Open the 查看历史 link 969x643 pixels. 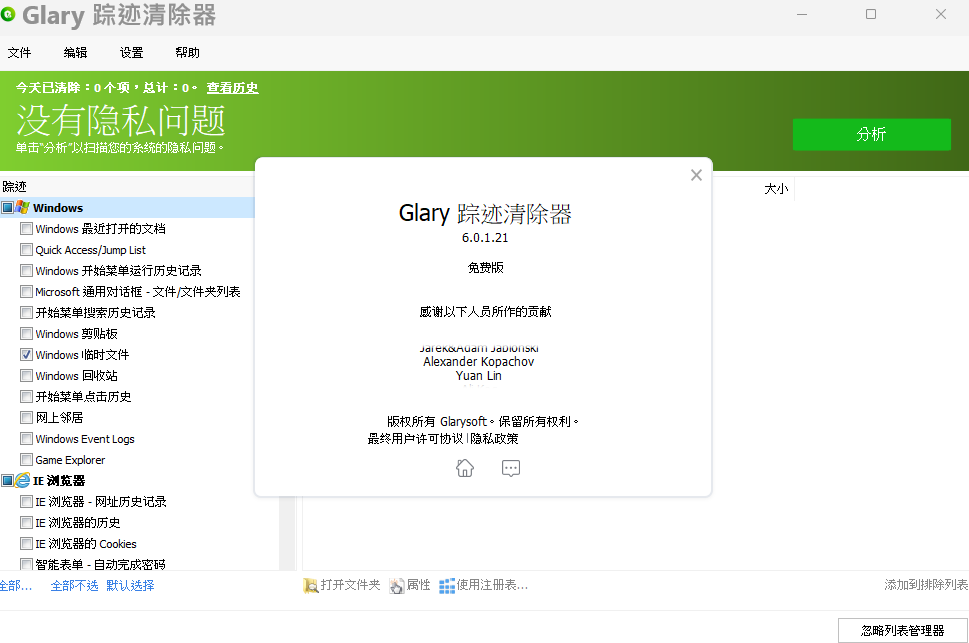tap(232, 88)
